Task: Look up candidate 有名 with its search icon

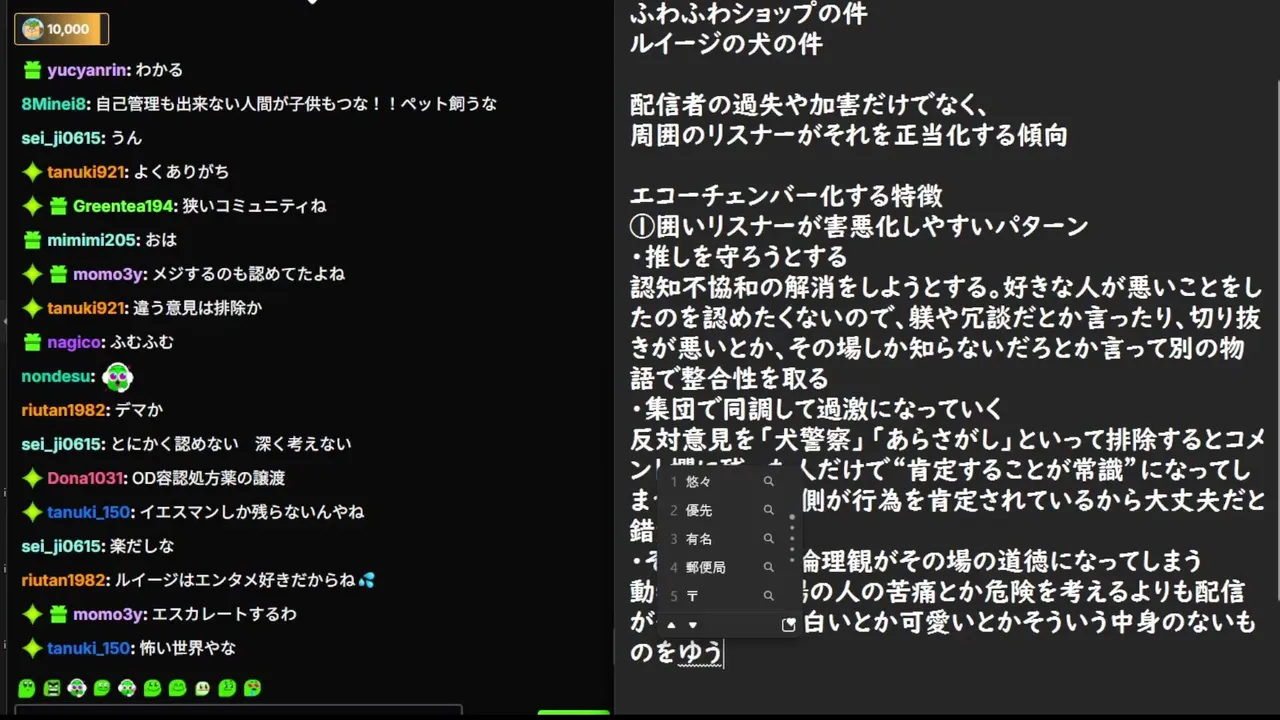Action: [x=768, y=539]
